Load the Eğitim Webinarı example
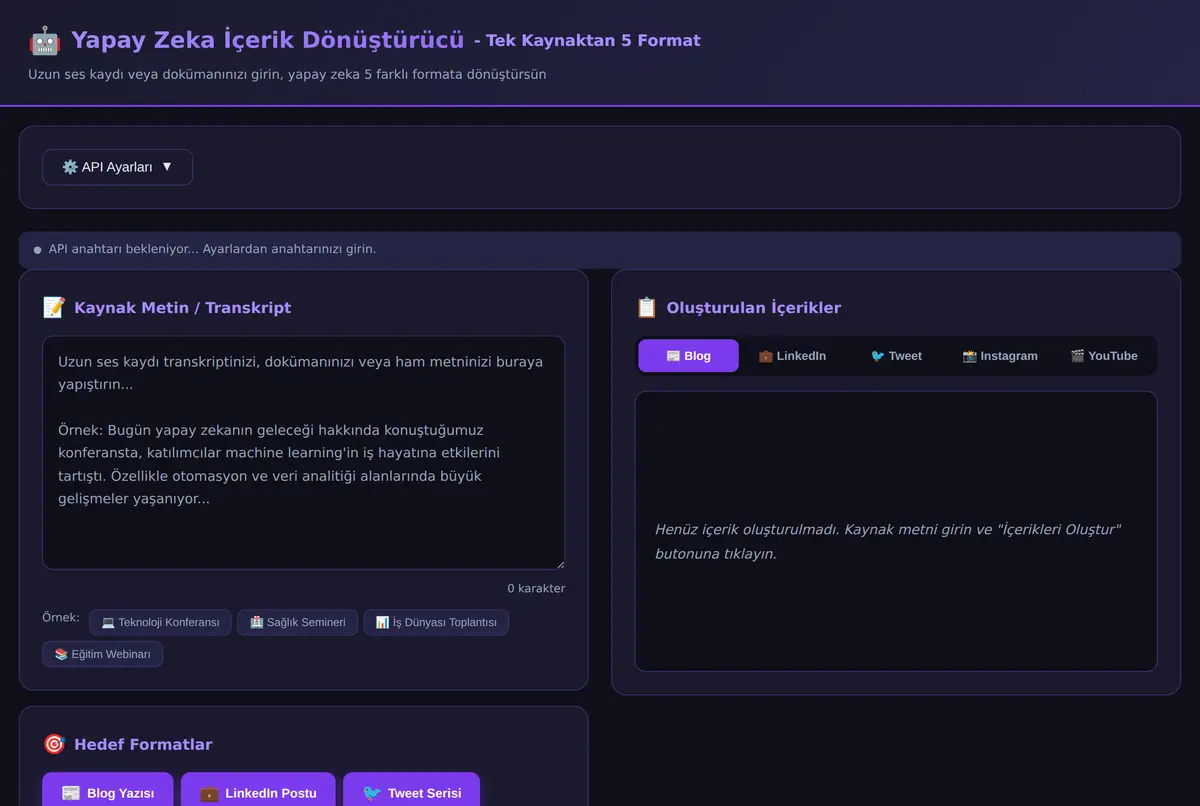The width and height of the screenshot is (1200, 806). 102,654
